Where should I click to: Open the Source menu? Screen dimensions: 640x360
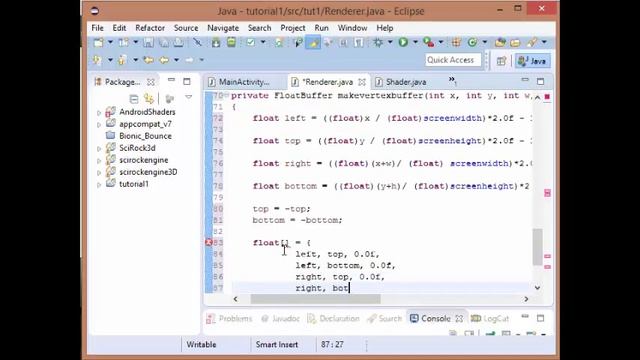click(186, 28)
